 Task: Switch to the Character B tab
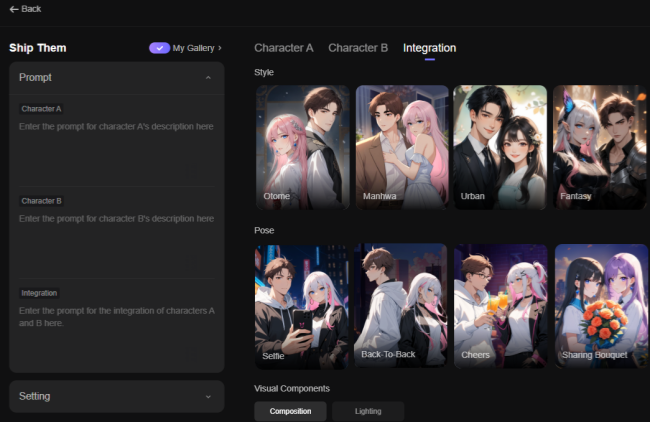(358, 48)
